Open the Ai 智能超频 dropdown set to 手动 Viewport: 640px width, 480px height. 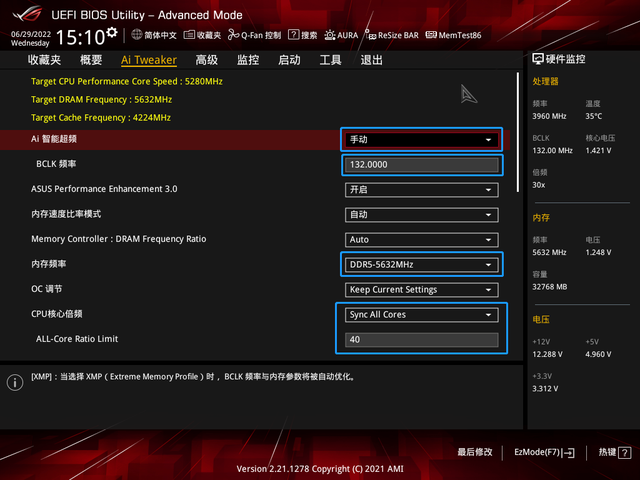[x=422, y=140]
